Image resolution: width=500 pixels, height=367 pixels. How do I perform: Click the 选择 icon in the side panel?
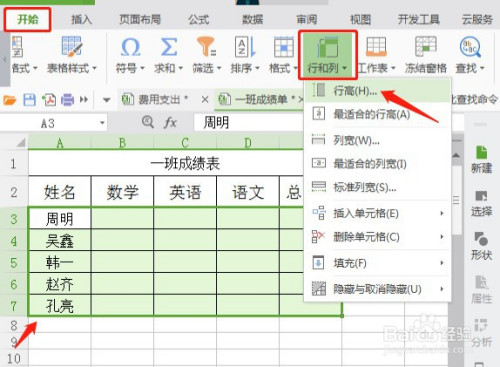click(x=481, y=196)
